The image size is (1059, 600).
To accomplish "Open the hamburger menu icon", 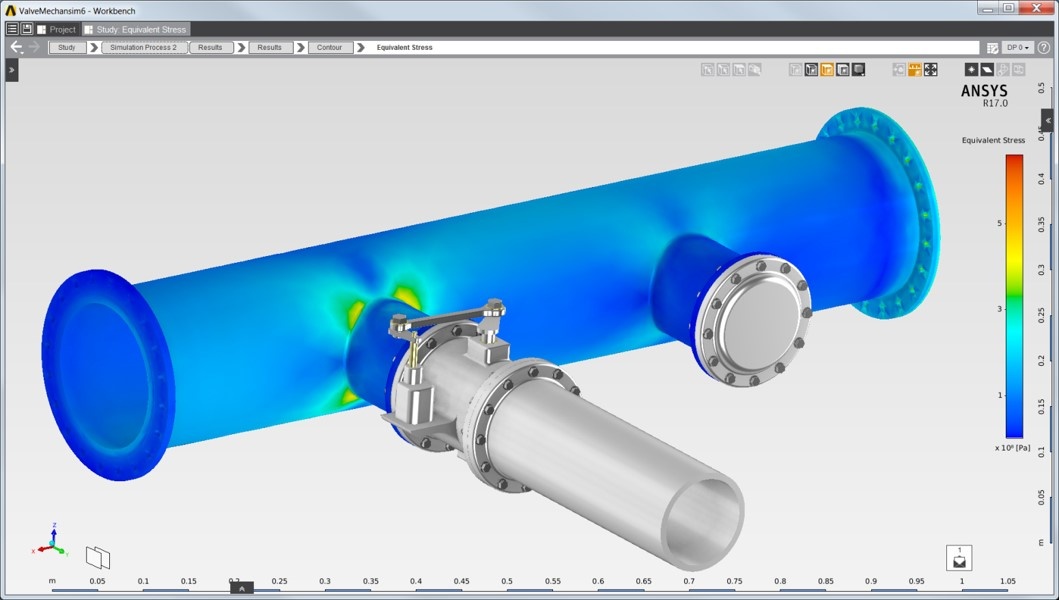I will (x=12, y=29).
